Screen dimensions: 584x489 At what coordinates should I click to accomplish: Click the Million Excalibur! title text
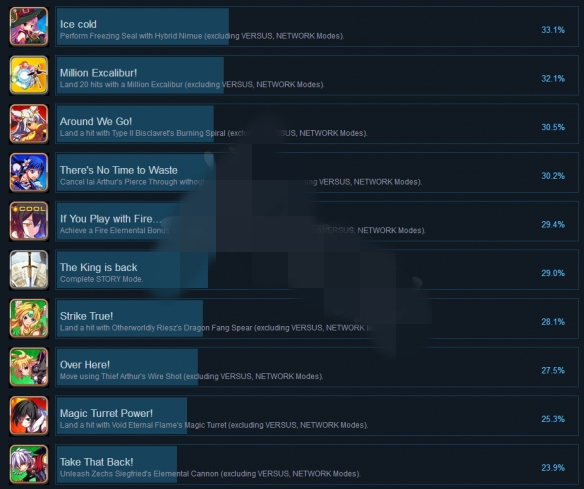pos(98,73)
